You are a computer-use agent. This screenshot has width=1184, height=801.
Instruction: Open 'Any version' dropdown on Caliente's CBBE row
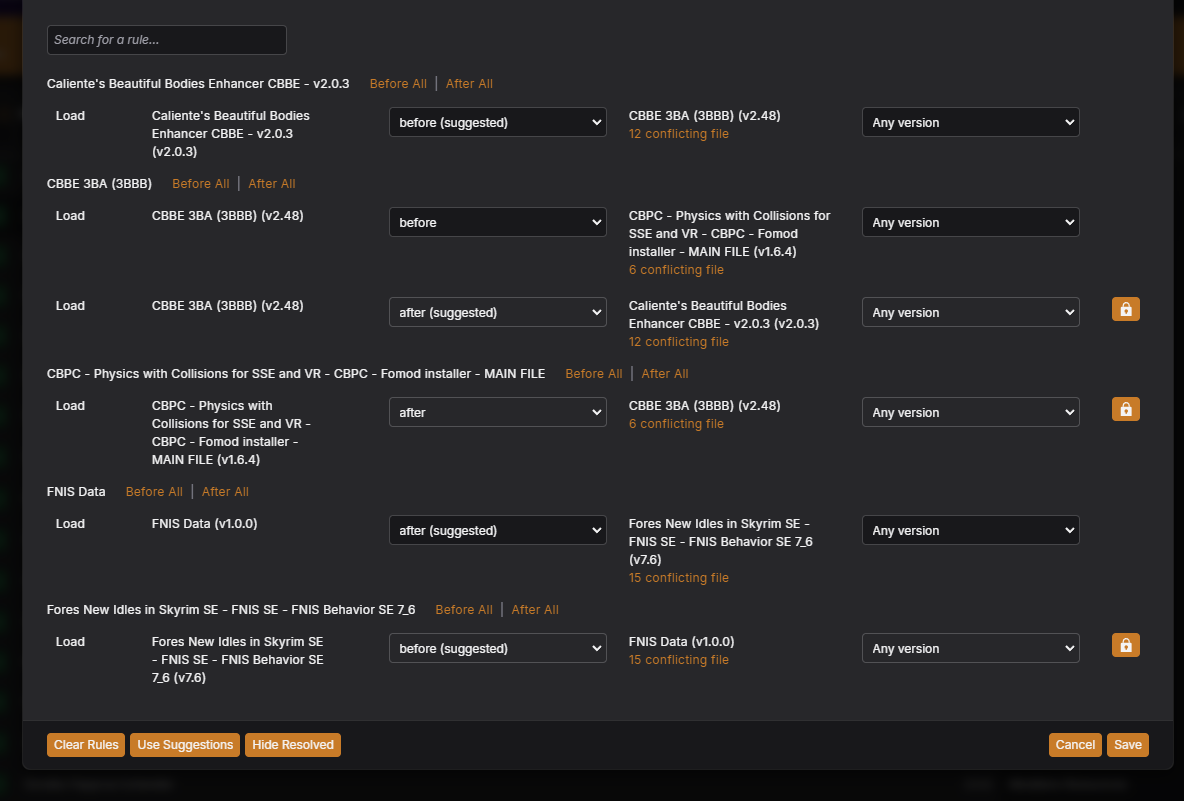(x=970, y=122)
